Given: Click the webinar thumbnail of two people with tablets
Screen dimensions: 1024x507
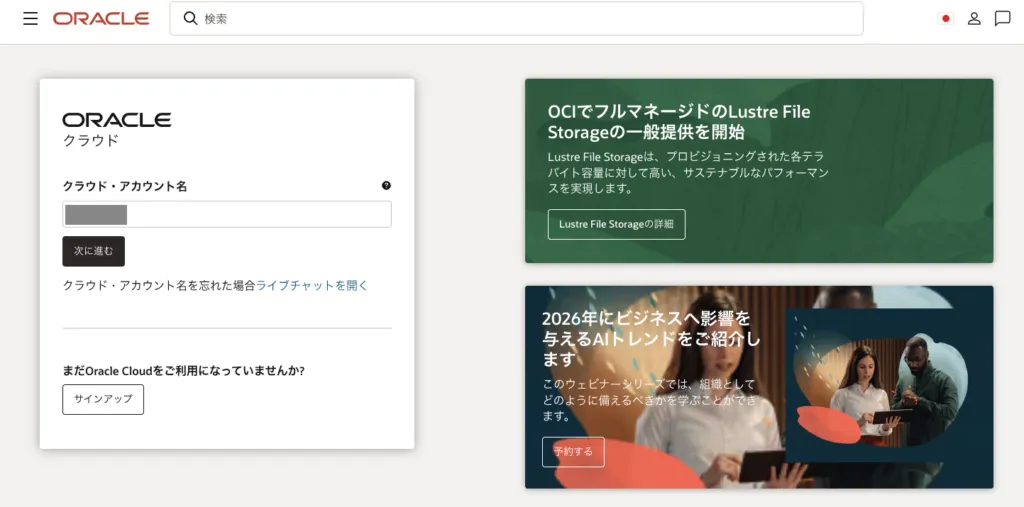Looking at the screenshot, I should tap(880, 385).
